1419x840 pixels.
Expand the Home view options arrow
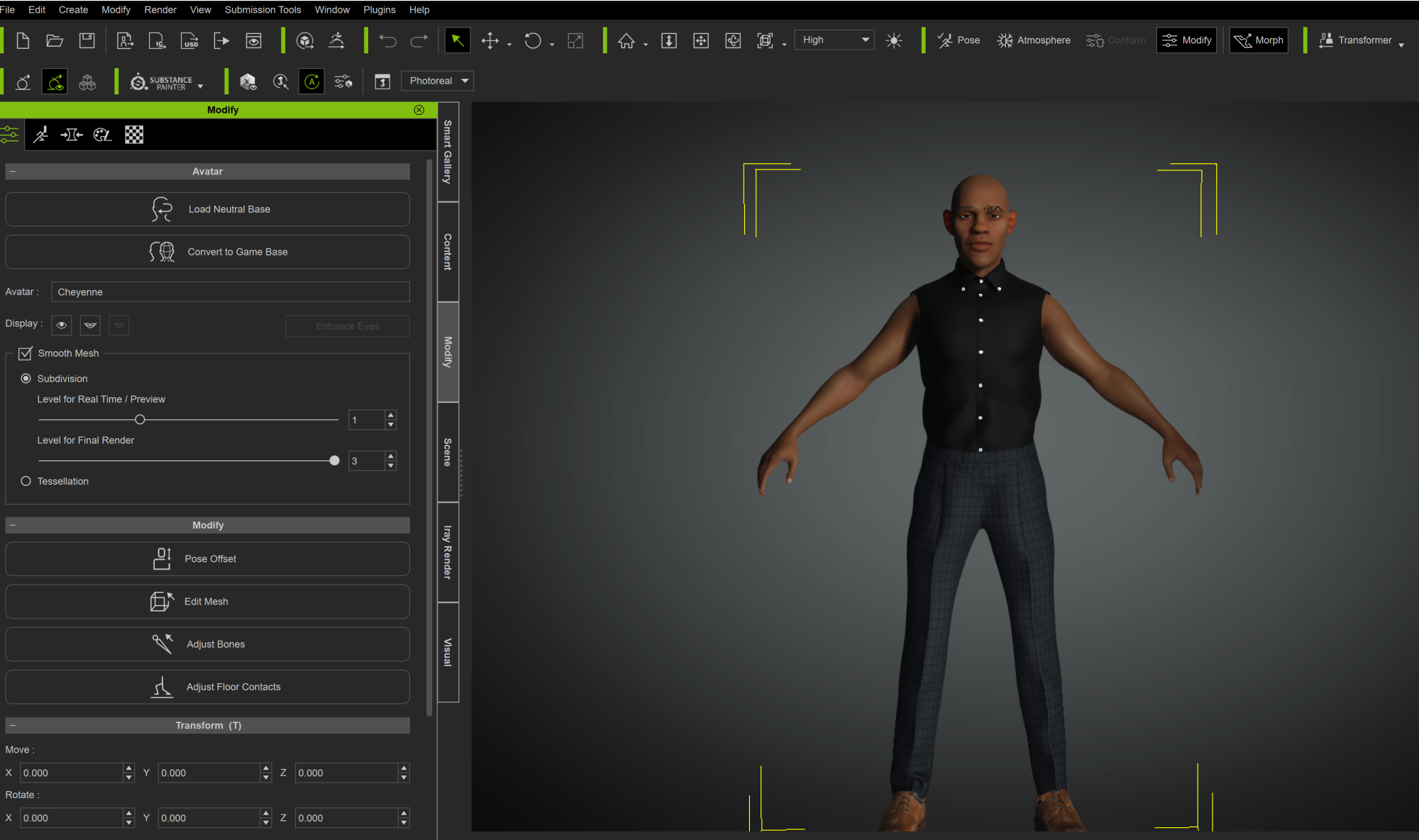point(646,45)
